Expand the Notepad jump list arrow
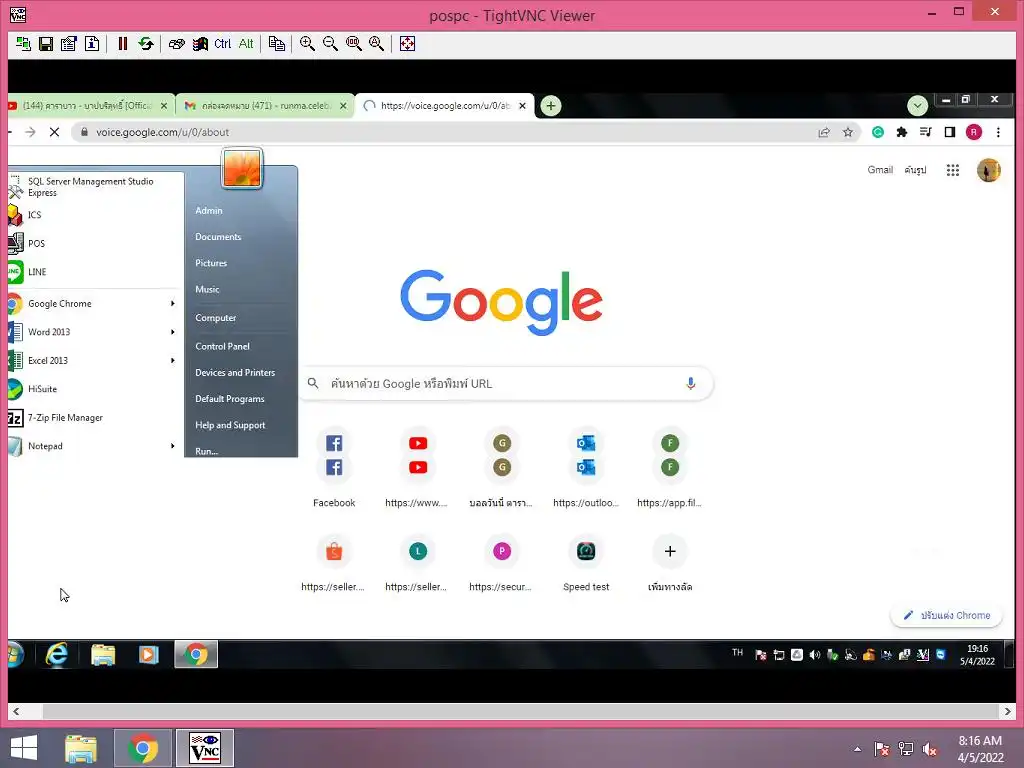 [172, 446]
